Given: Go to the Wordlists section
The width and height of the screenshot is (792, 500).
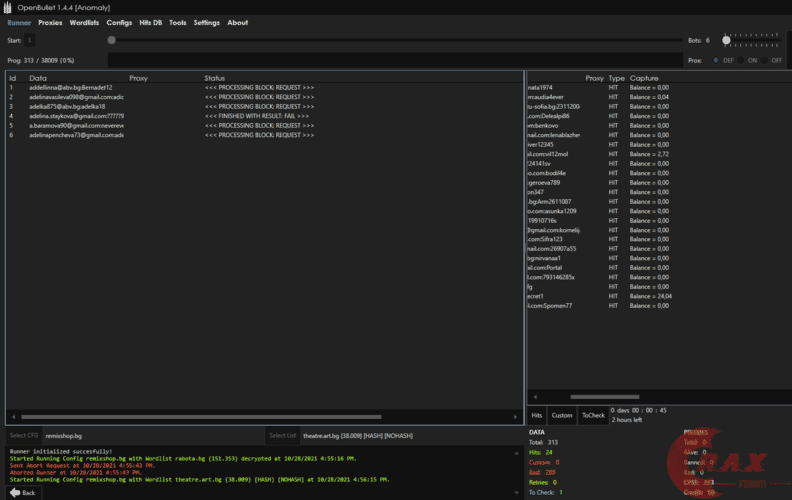Looking at the screenshot, I should coord(84,22).
